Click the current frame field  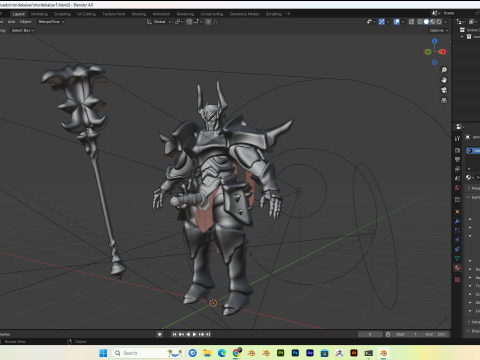[370, 334]
